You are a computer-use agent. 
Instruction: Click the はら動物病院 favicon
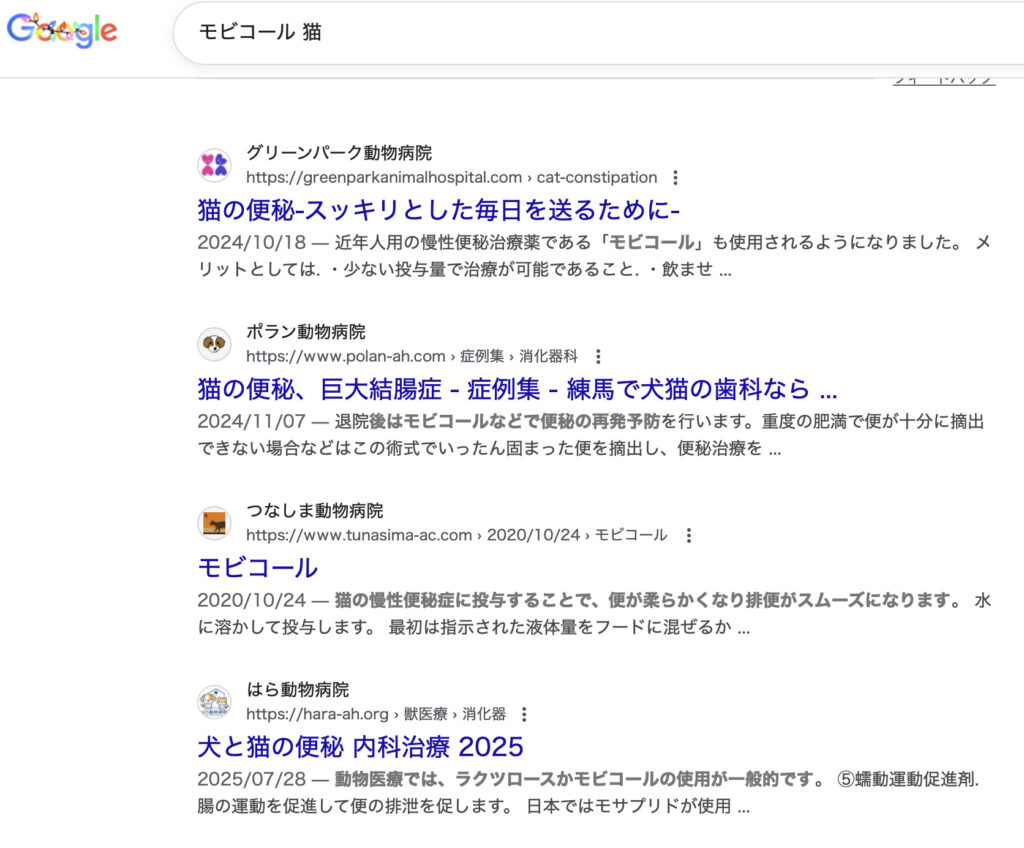click(214, 702)
